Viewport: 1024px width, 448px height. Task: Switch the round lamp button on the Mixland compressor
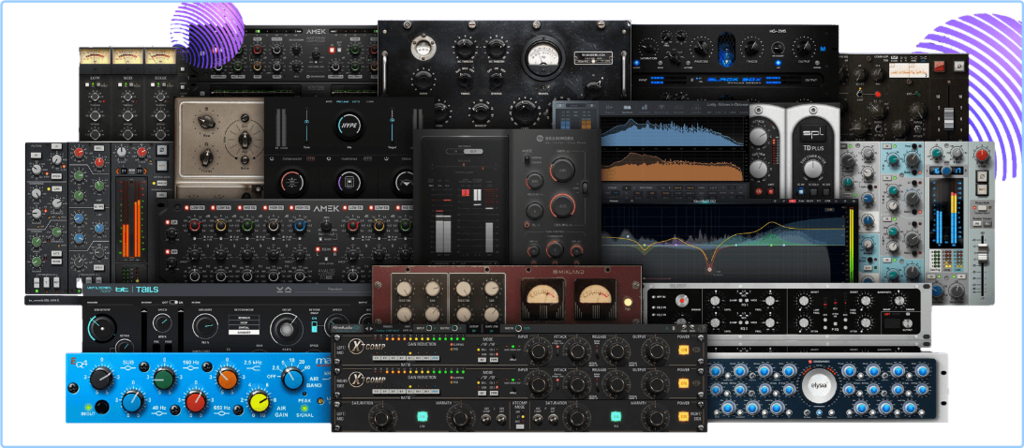(629, 303)
